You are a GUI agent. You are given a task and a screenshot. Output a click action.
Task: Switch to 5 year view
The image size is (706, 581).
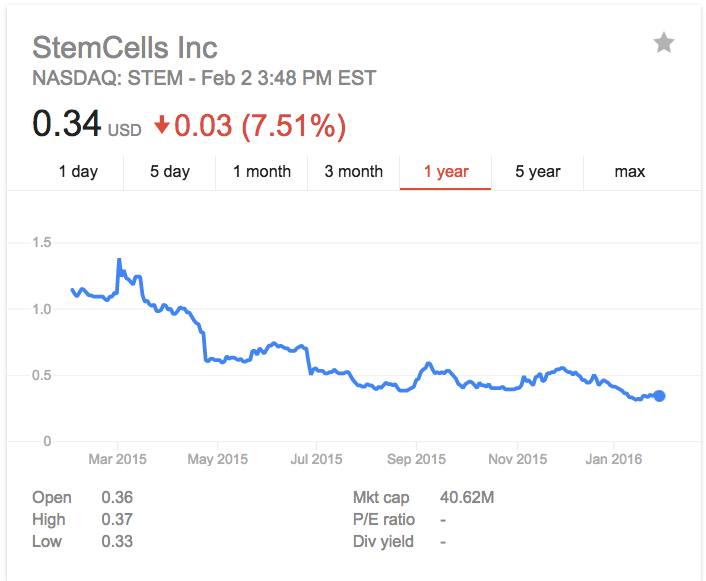[537, 171]
